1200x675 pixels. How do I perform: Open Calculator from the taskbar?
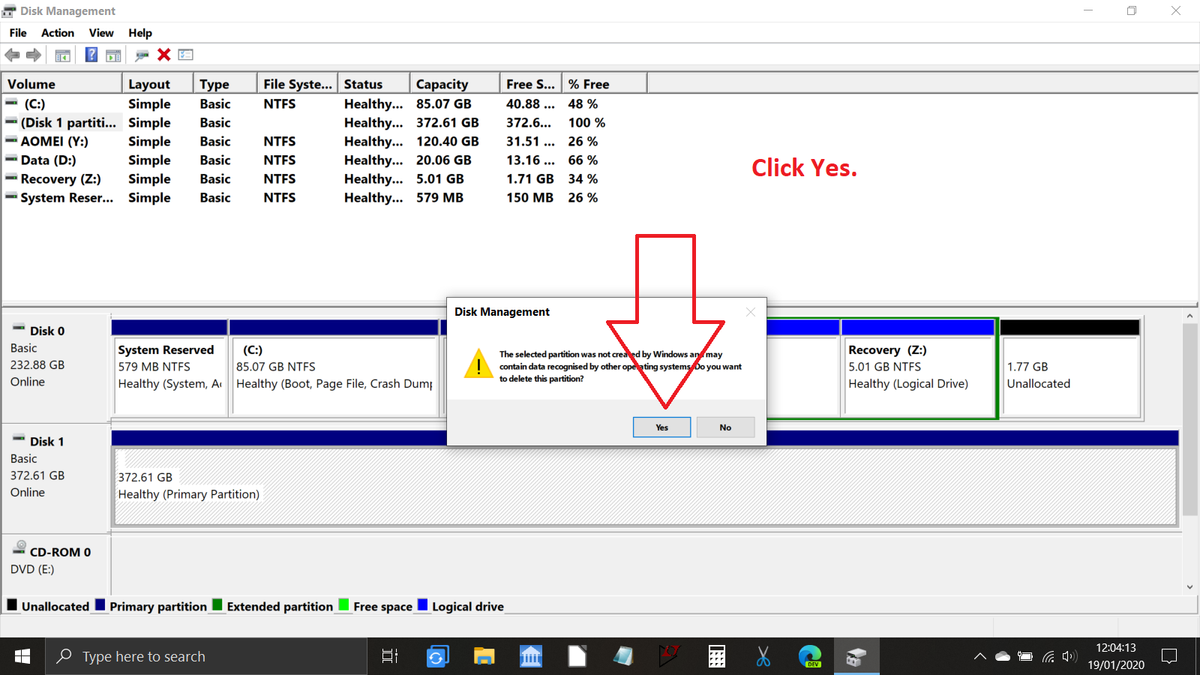point(716,656)
